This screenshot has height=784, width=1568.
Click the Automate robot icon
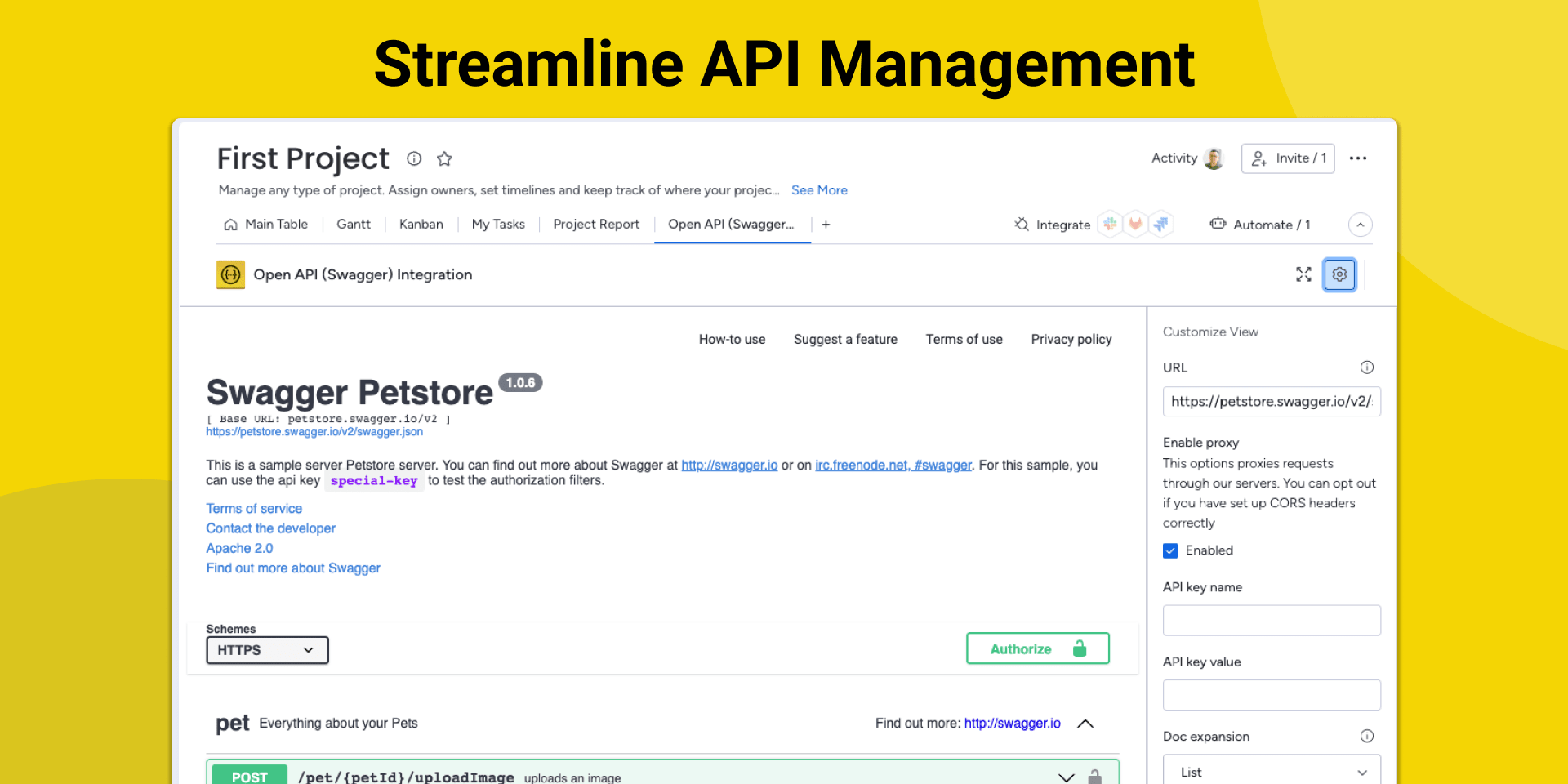click(x=1218, y=224)
